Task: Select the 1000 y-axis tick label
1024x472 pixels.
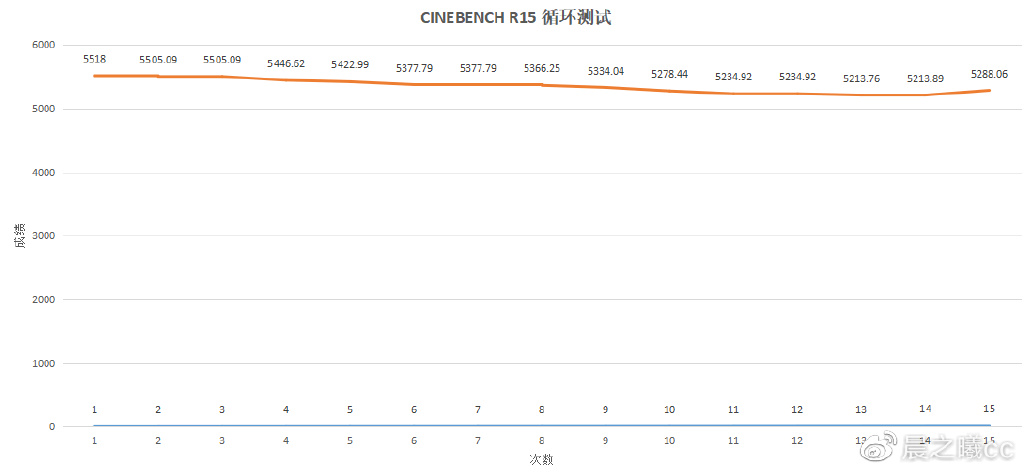Action: tap(45, 364)
